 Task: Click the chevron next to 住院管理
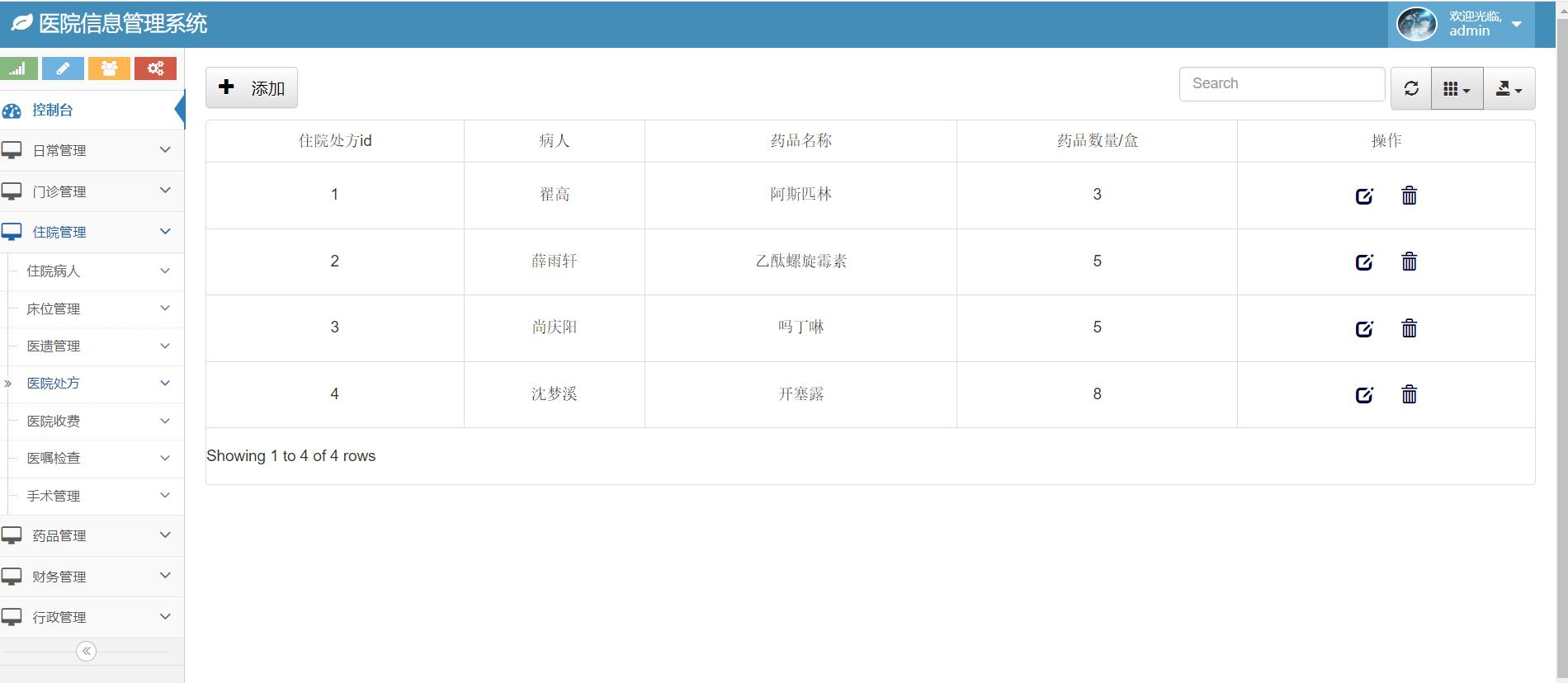click(165, 231)
